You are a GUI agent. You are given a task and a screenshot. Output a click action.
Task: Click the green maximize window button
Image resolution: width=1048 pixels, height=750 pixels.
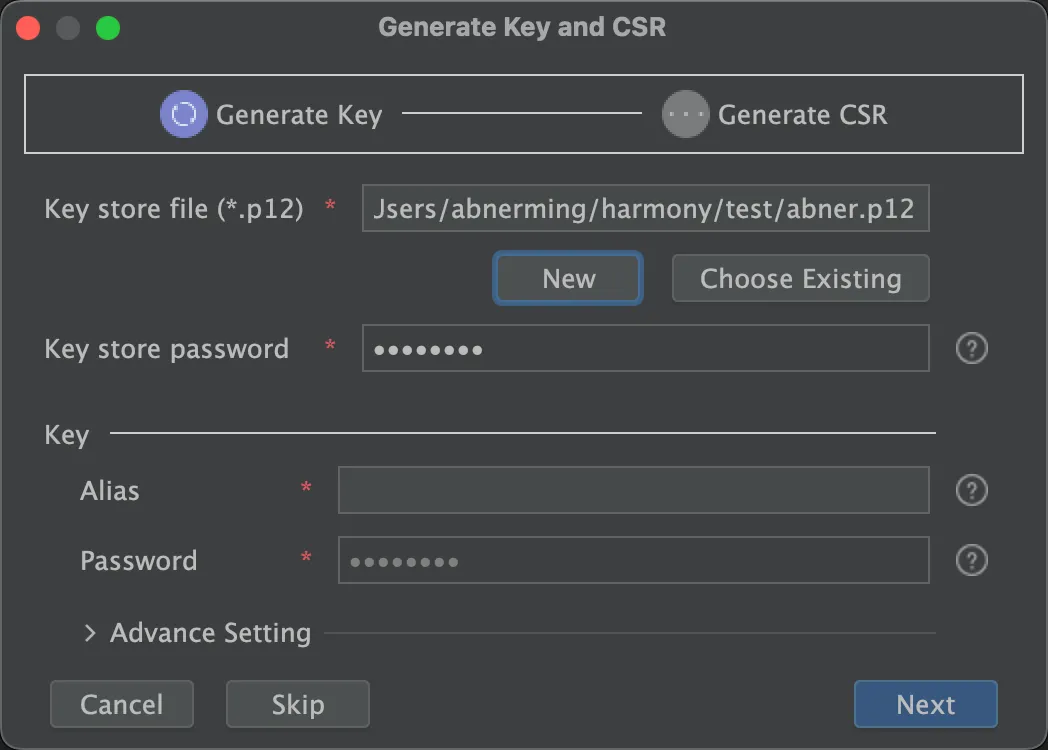pos(108,27)
